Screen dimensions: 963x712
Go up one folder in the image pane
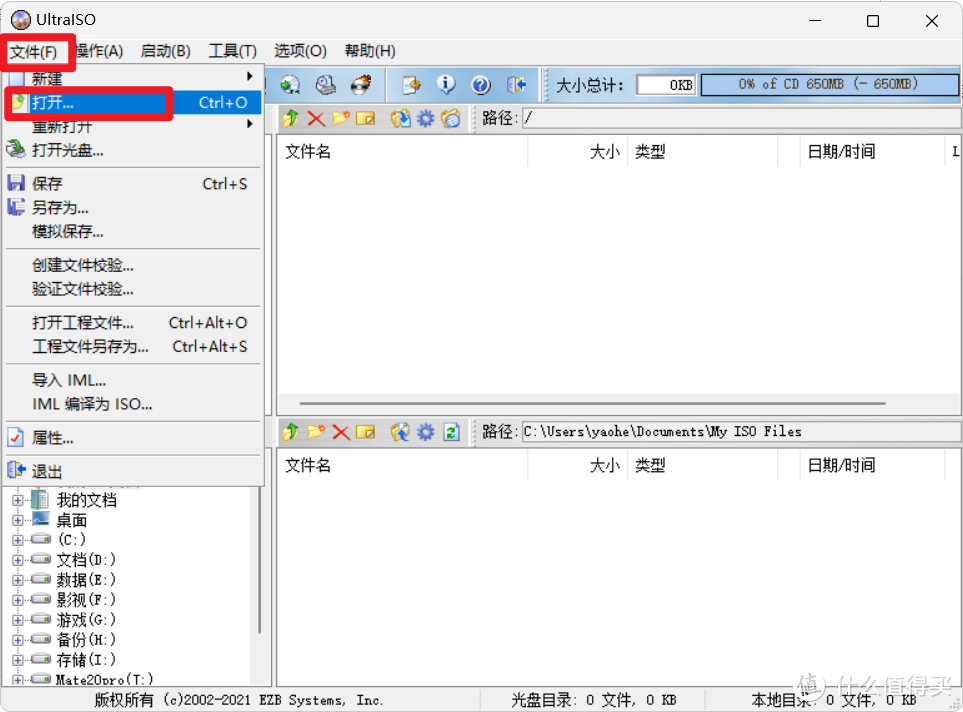(290, 118)
